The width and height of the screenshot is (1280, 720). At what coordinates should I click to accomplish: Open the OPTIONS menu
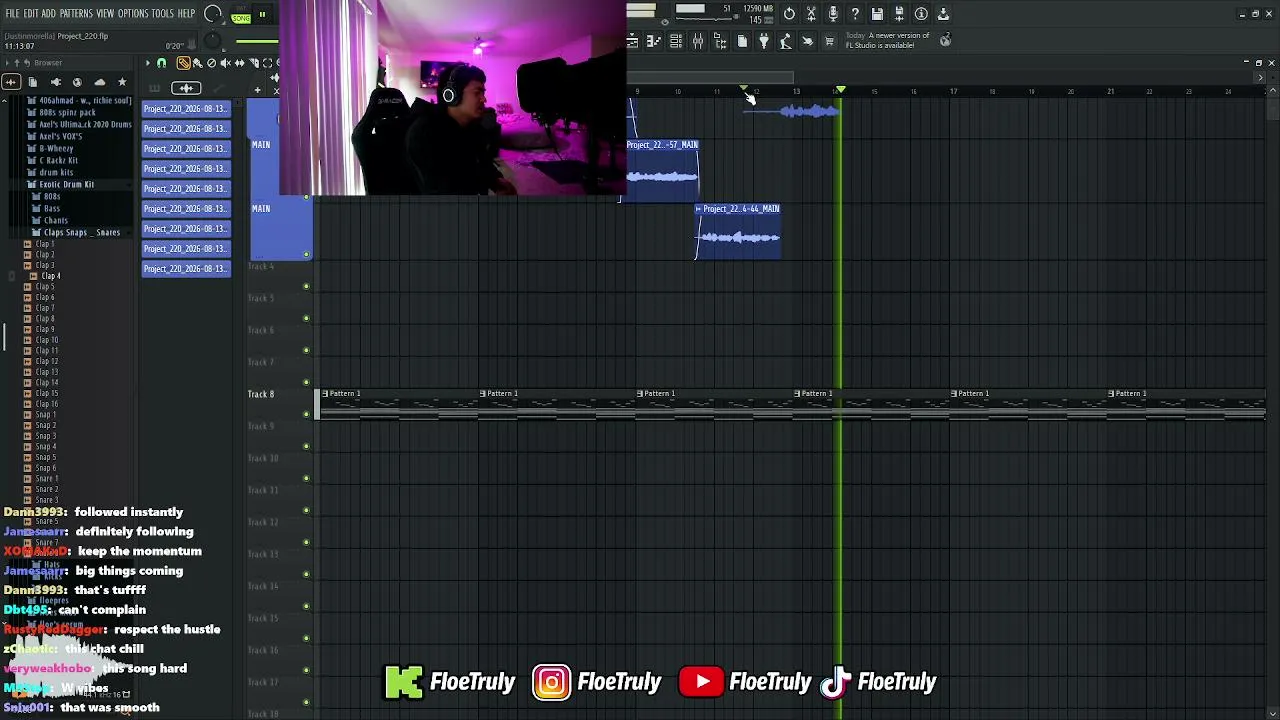pos(133,14)
